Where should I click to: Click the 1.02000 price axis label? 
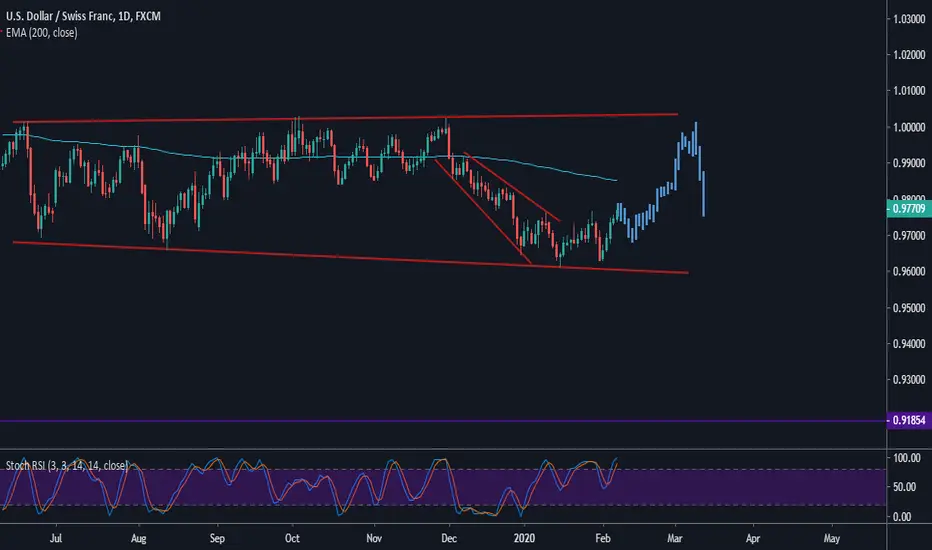click(909, 55)
